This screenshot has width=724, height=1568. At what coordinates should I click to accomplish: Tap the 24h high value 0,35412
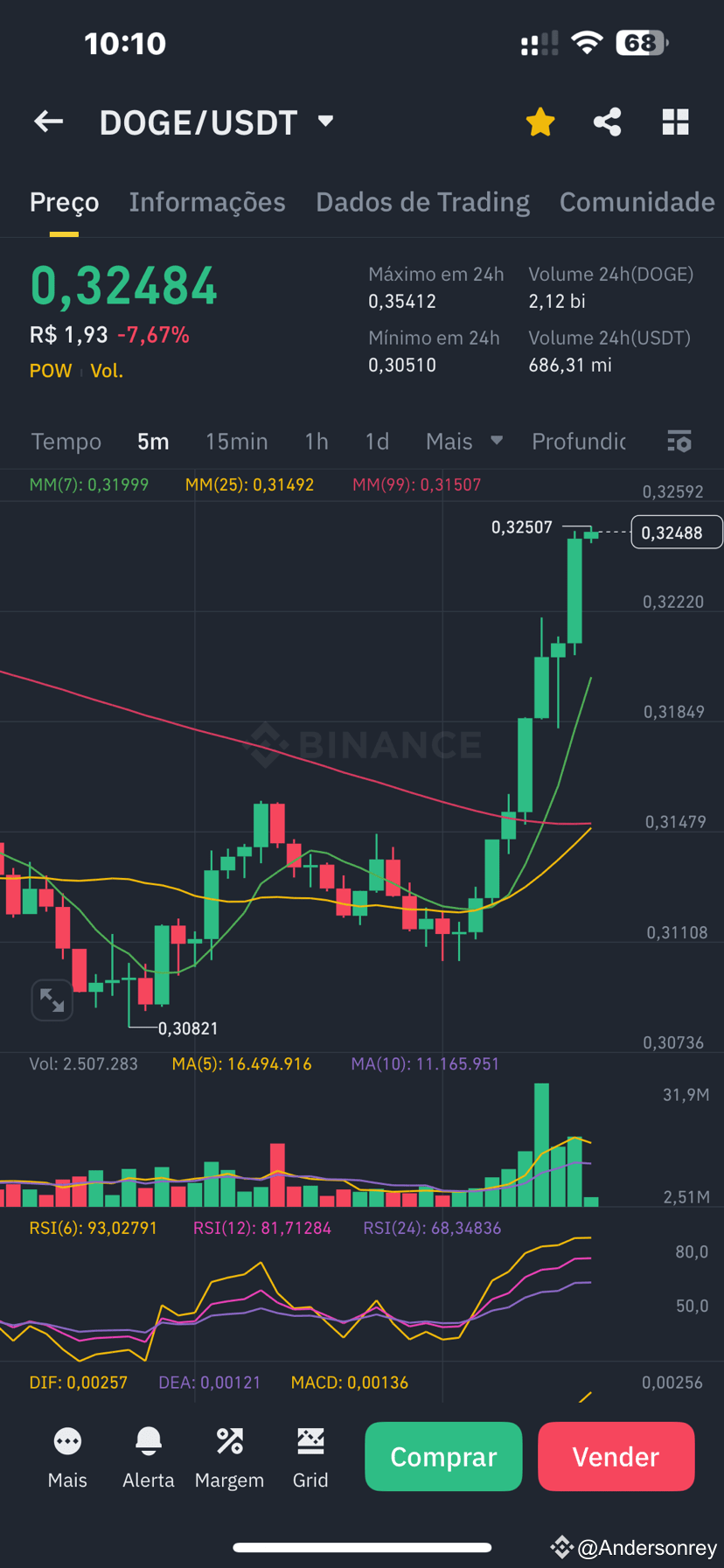tap(402, 302)
